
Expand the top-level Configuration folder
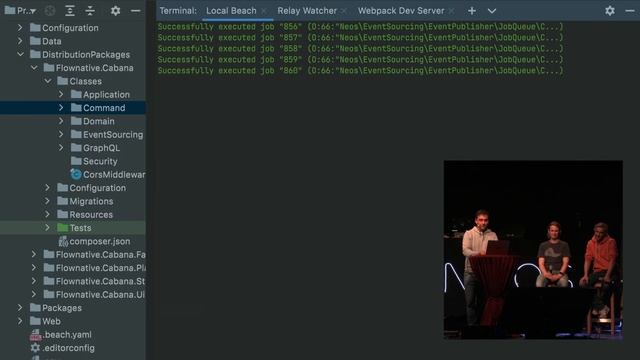click(x=20, y=28)
